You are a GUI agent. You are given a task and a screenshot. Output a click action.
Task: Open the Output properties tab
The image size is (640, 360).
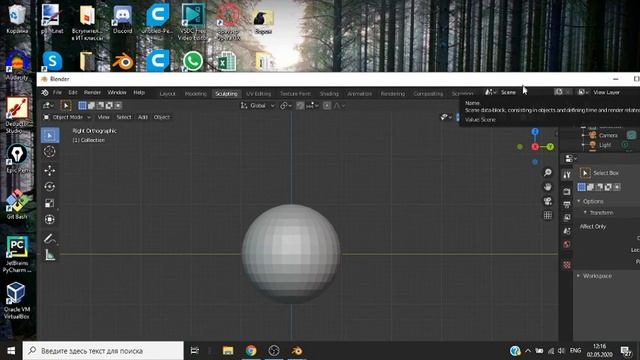click(567, 204)
